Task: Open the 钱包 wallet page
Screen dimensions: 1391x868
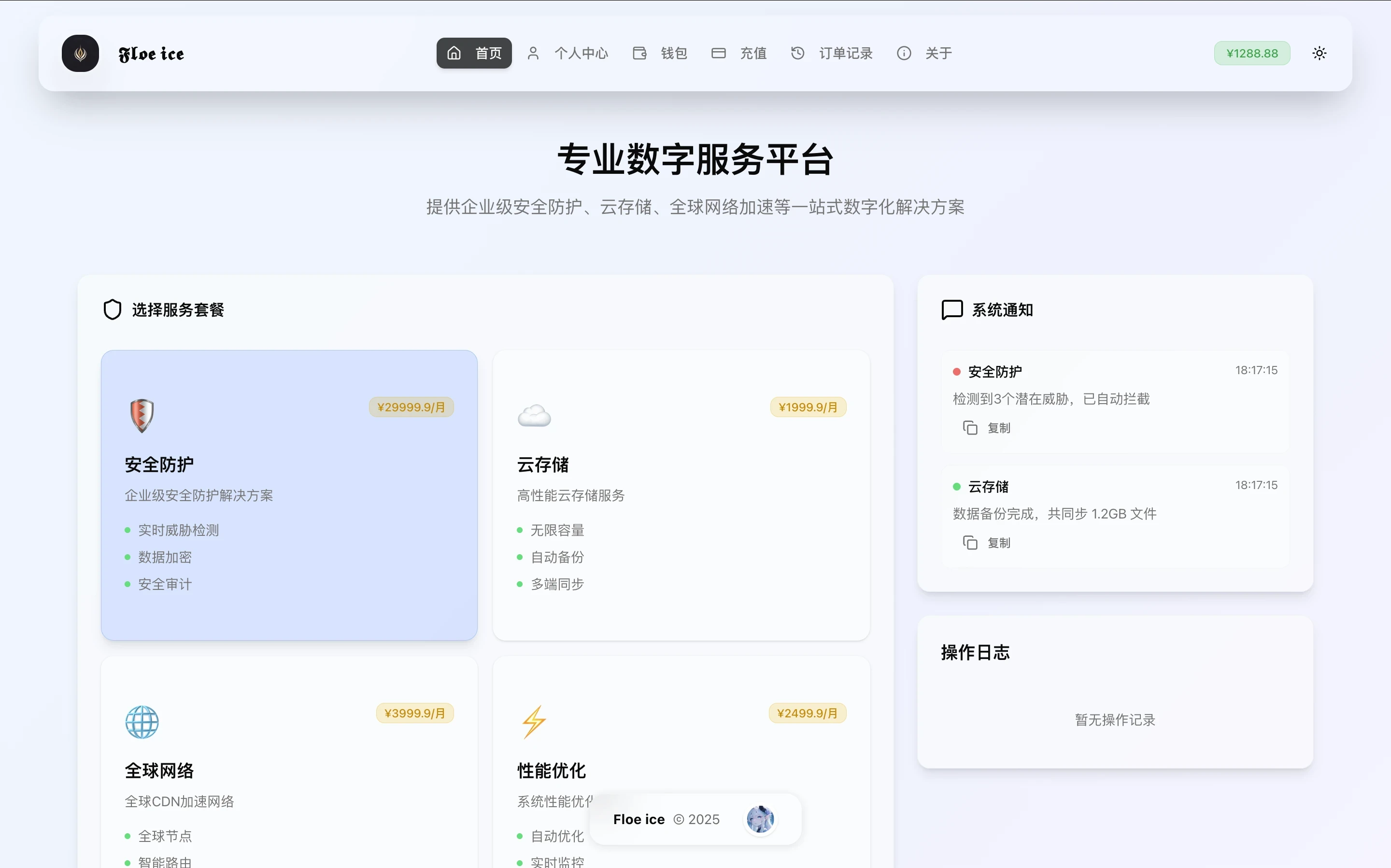Action: point(660,54)
